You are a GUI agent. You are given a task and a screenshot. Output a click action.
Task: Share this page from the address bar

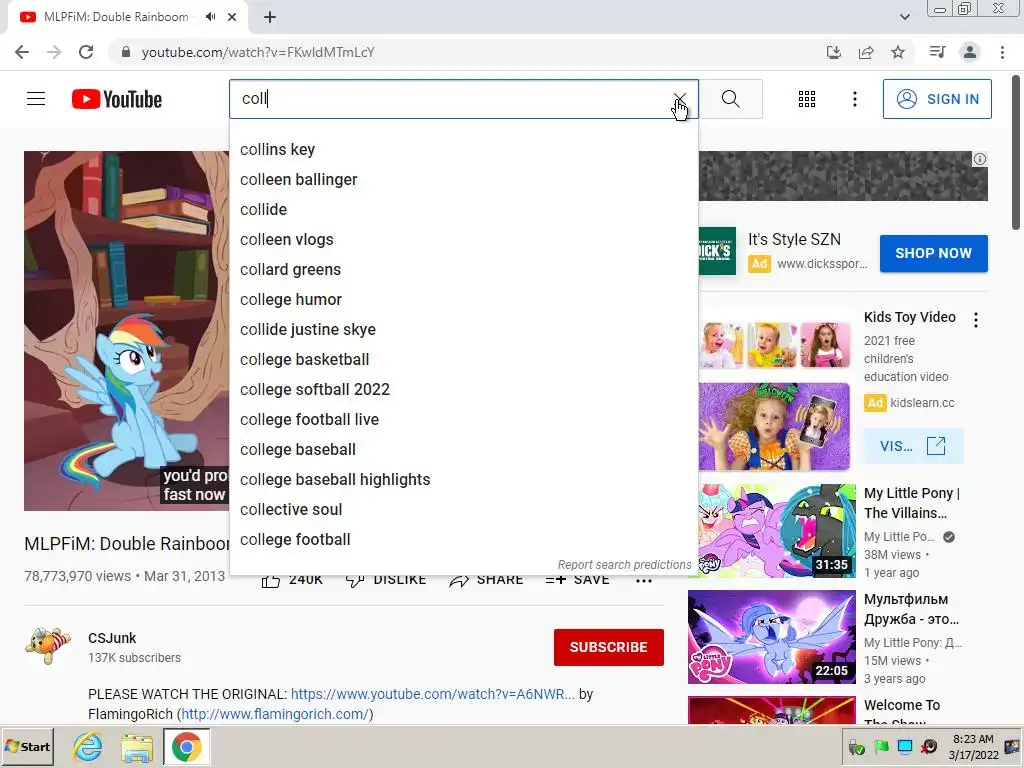[866, 52]
